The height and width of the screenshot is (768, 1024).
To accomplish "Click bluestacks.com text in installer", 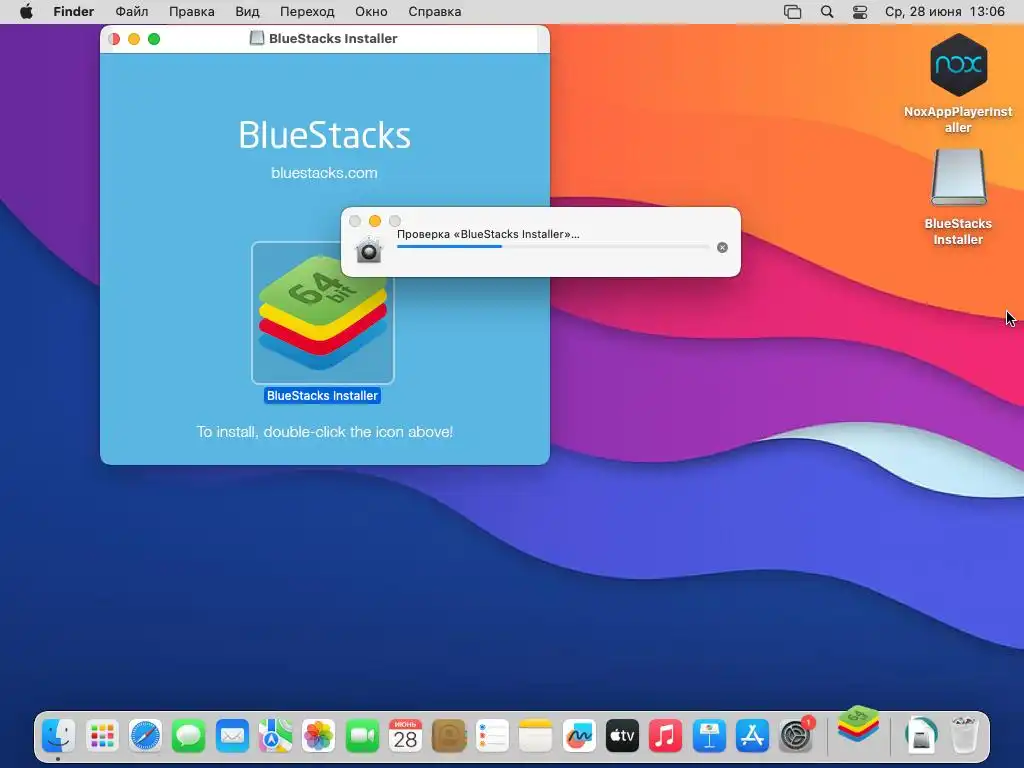I will pyautogui.click(x=324, y=173).
